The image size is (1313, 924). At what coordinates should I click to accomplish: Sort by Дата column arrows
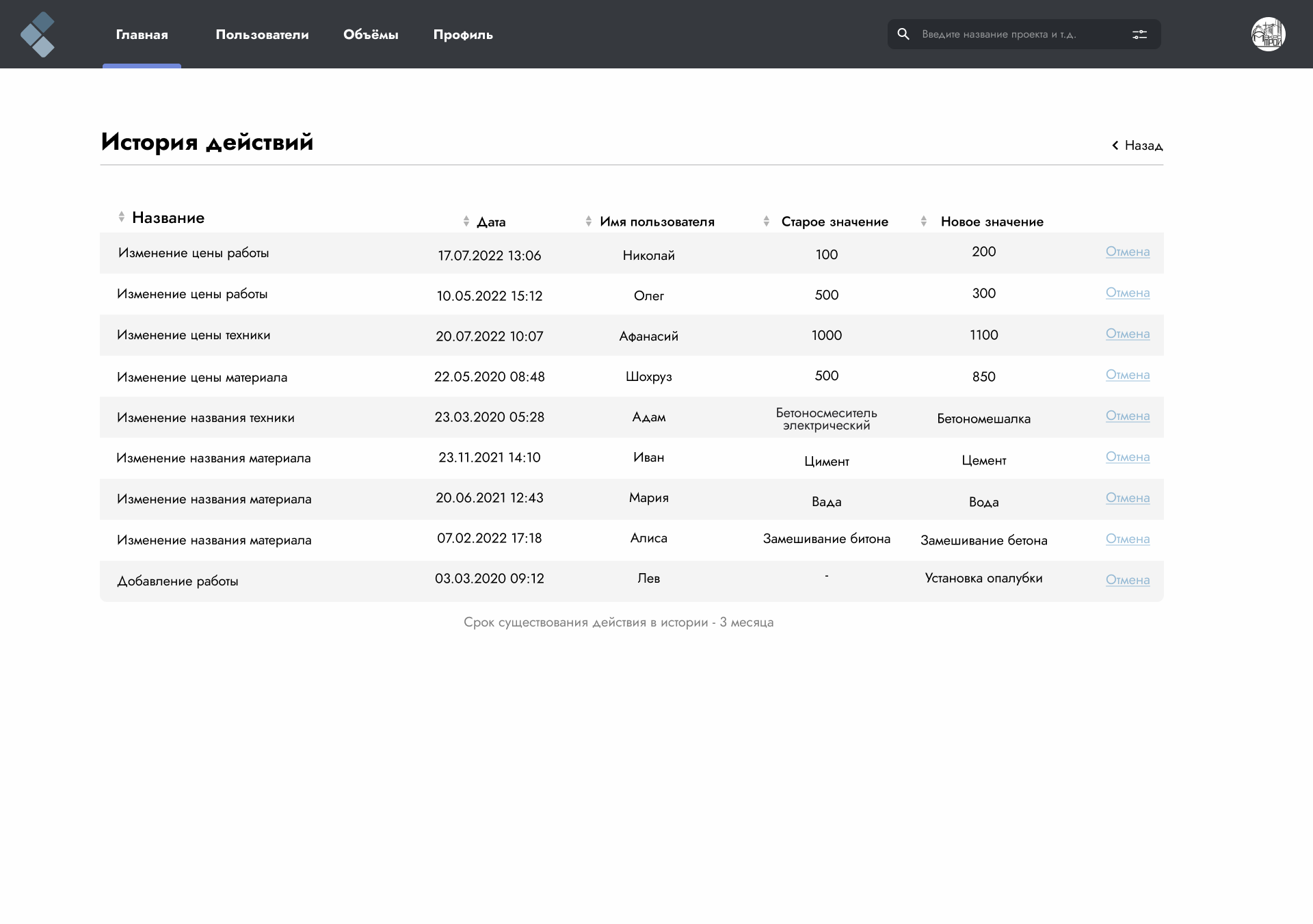point(466,222)
